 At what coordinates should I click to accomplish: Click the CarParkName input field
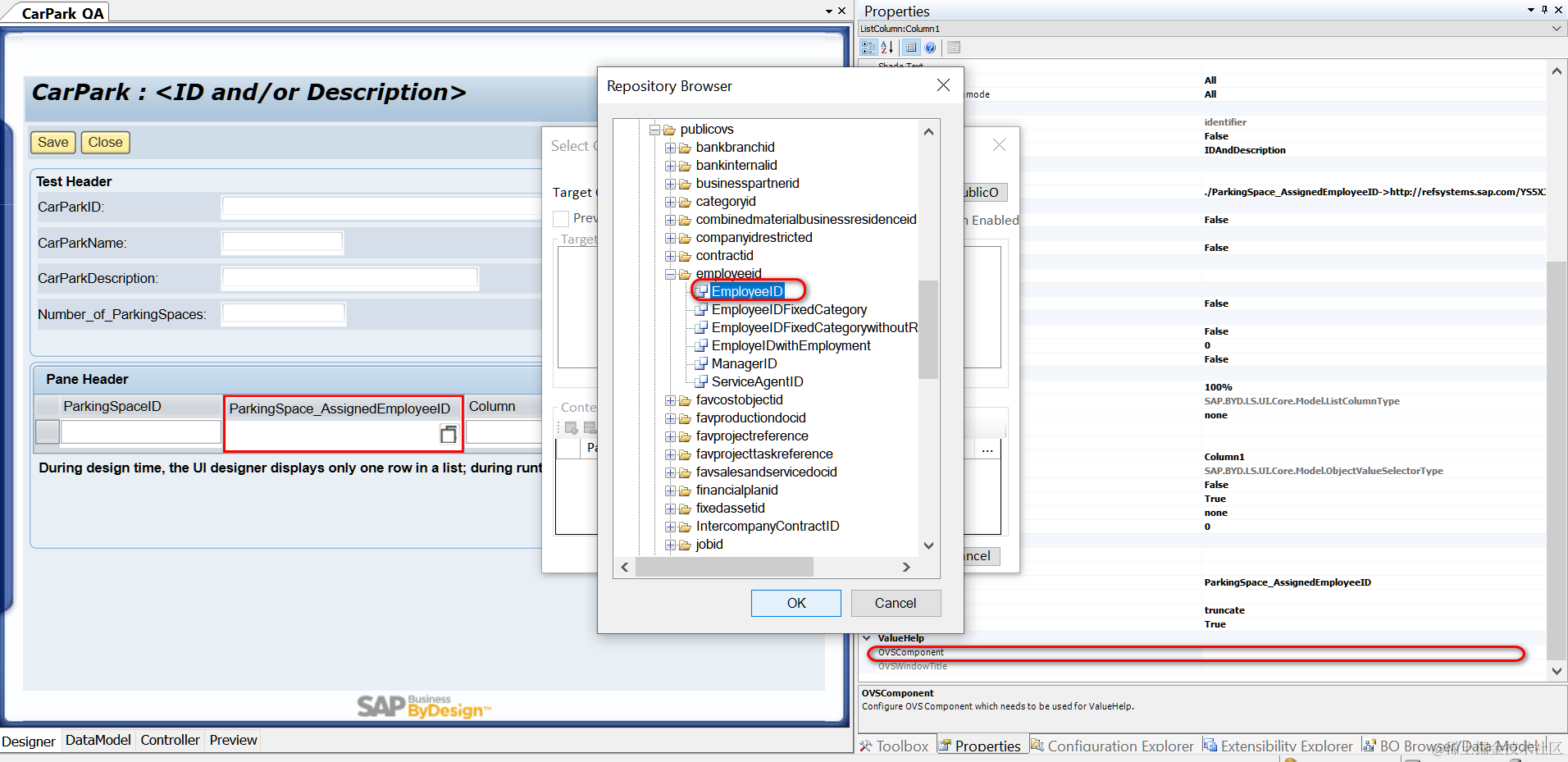(282, 242)
